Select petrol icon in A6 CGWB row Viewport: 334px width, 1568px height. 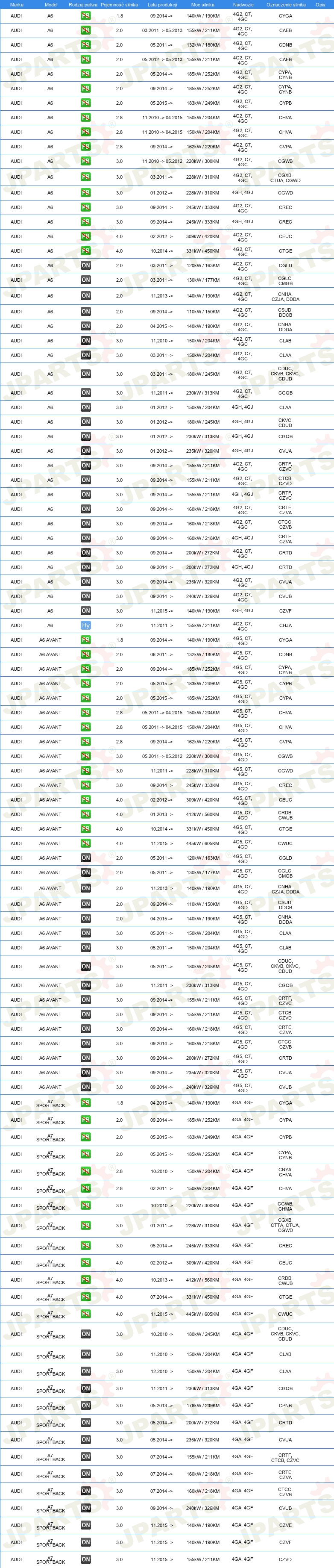tap(86, 161)
